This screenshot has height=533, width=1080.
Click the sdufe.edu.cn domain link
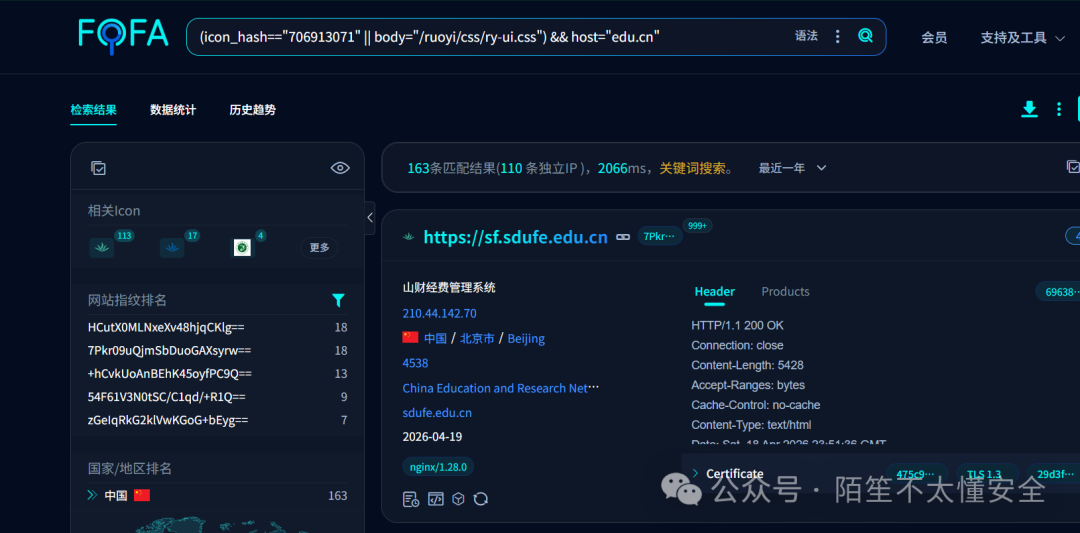[x=437, y=413]
